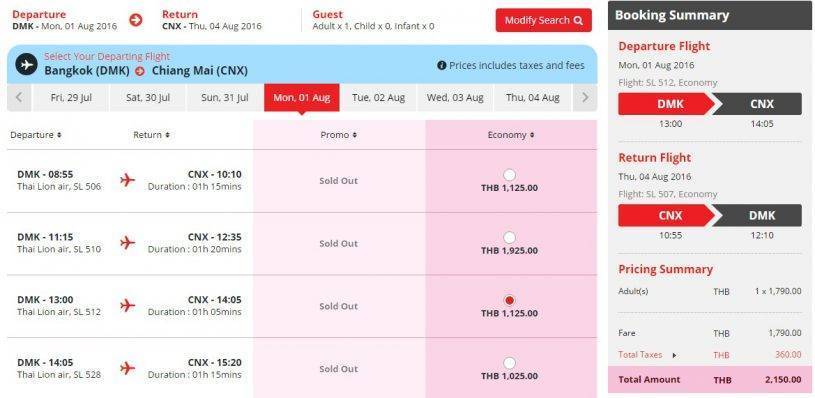Click the red plane icon on SL 528 row
Image resolution: width=815 pixels, height=398 pixels.
pyautogui.click(x=127, y=368)
